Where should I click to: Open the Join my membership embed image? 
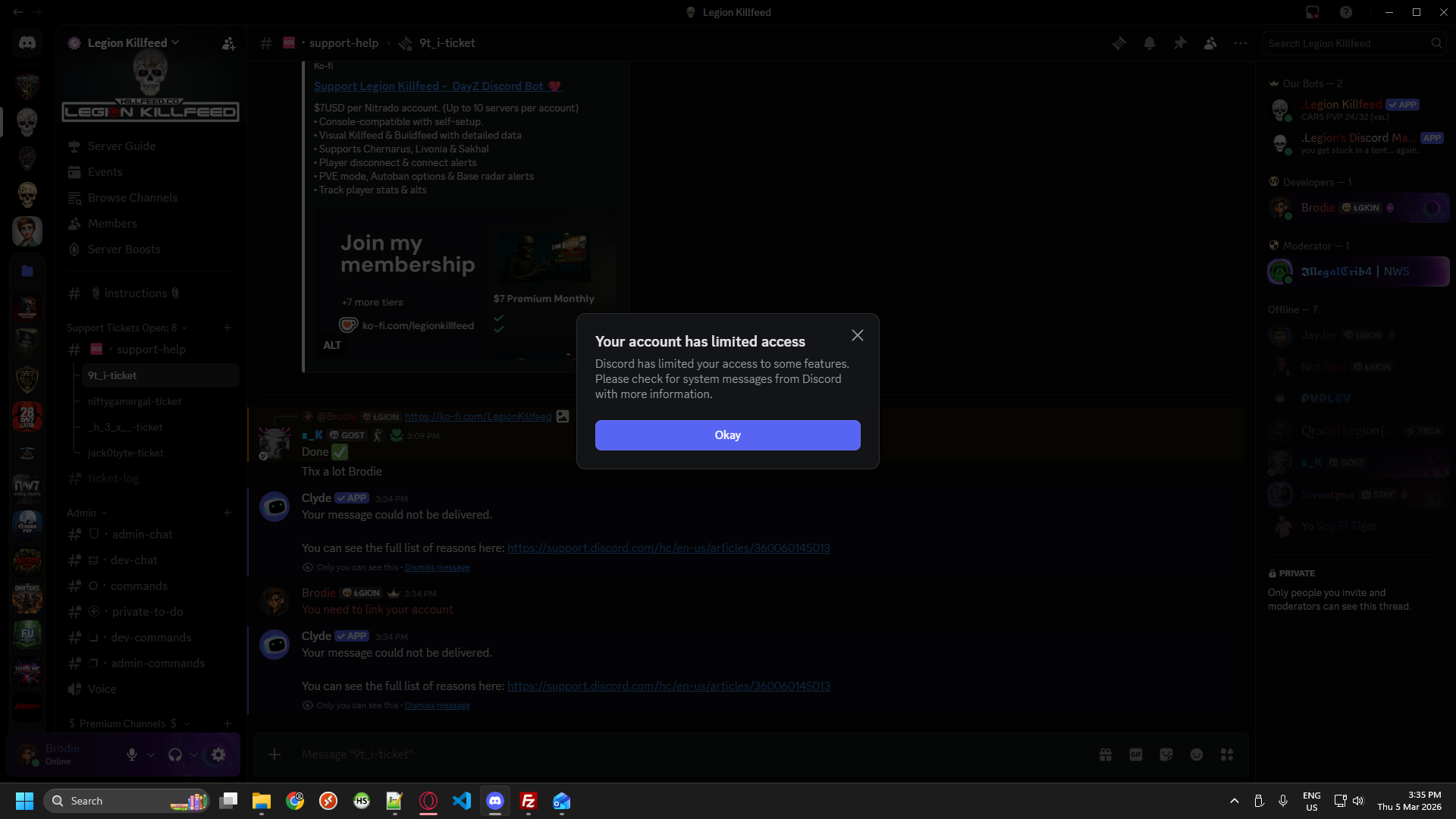466,285
